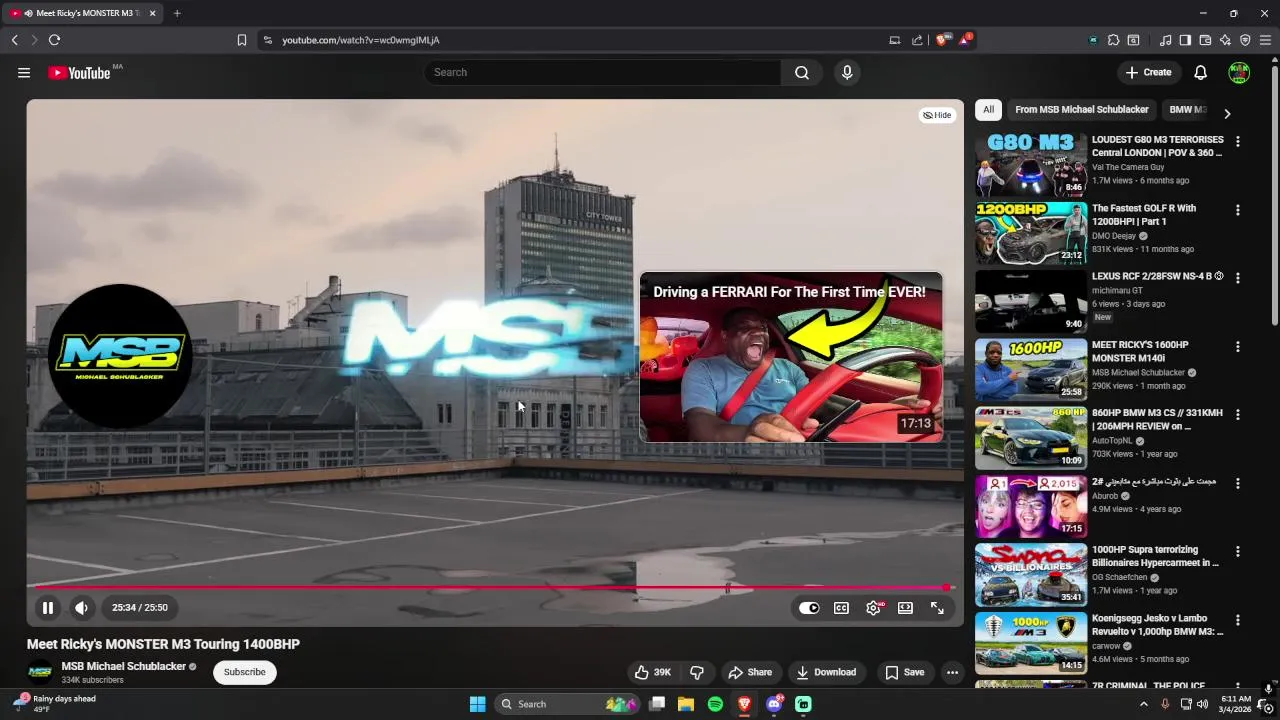
Task: Open File Explorer from the taskbar
Action: [686, 704]
